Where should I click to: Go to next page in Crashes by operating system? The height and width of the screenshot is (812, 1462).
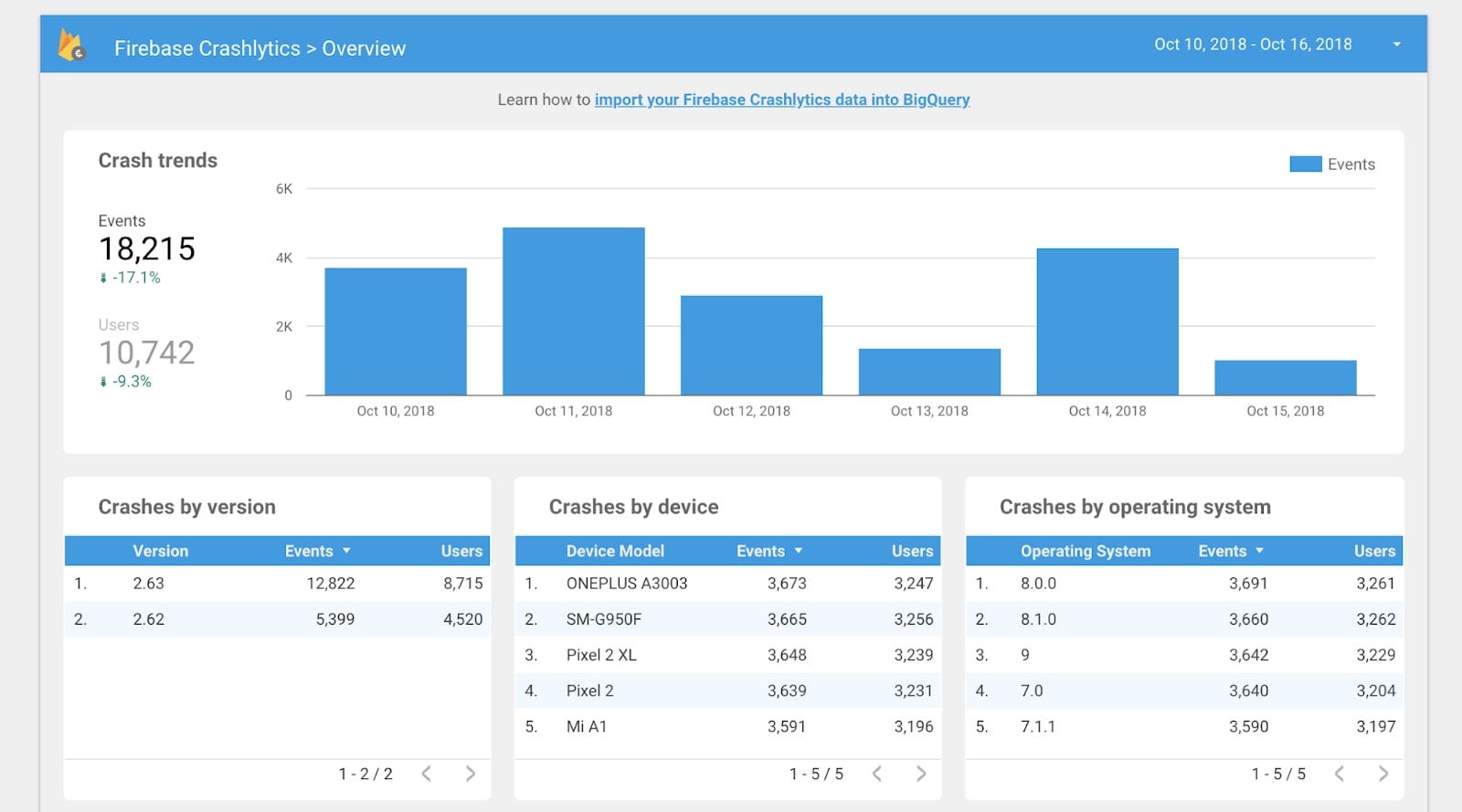(x=1383, y=774)
